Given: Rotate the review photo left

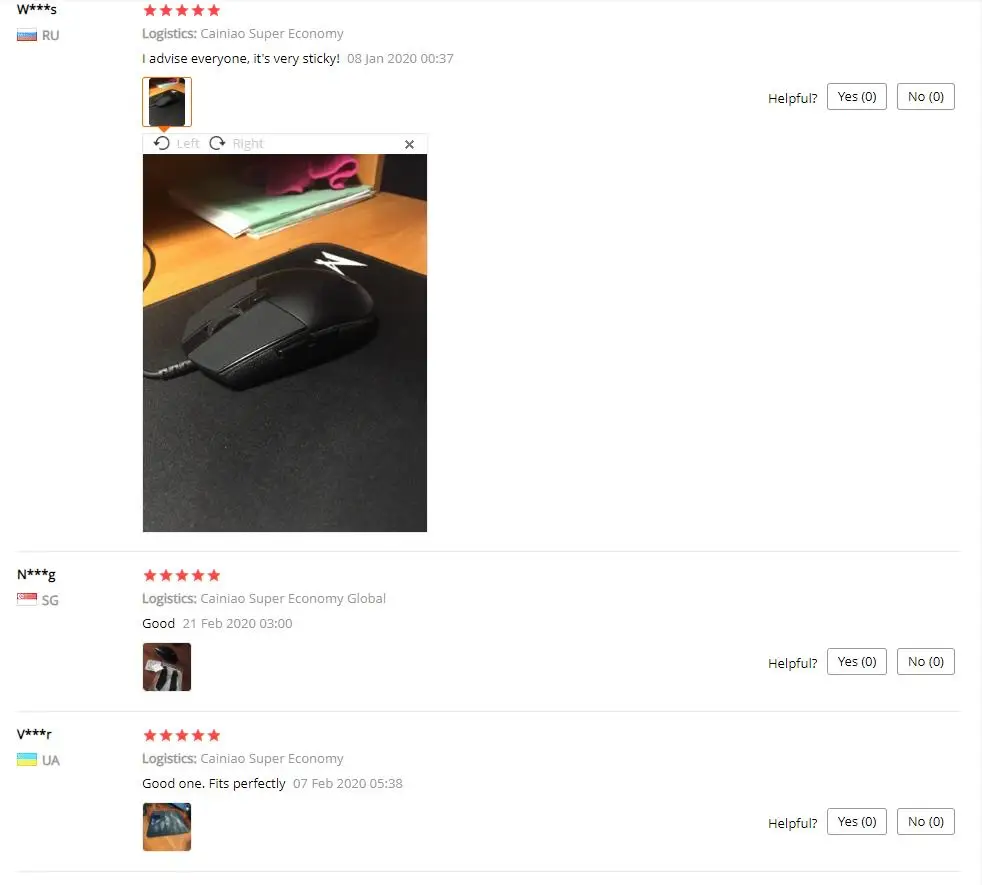Looking at the screenshot, I should click(x=176, y=143).
